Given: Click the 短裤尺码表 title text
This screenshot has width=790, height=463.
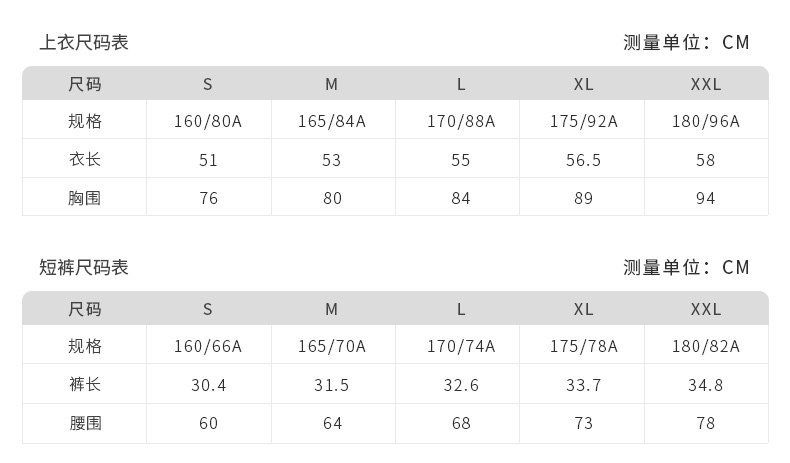Looking at the screenshot, I should point(84,268).
